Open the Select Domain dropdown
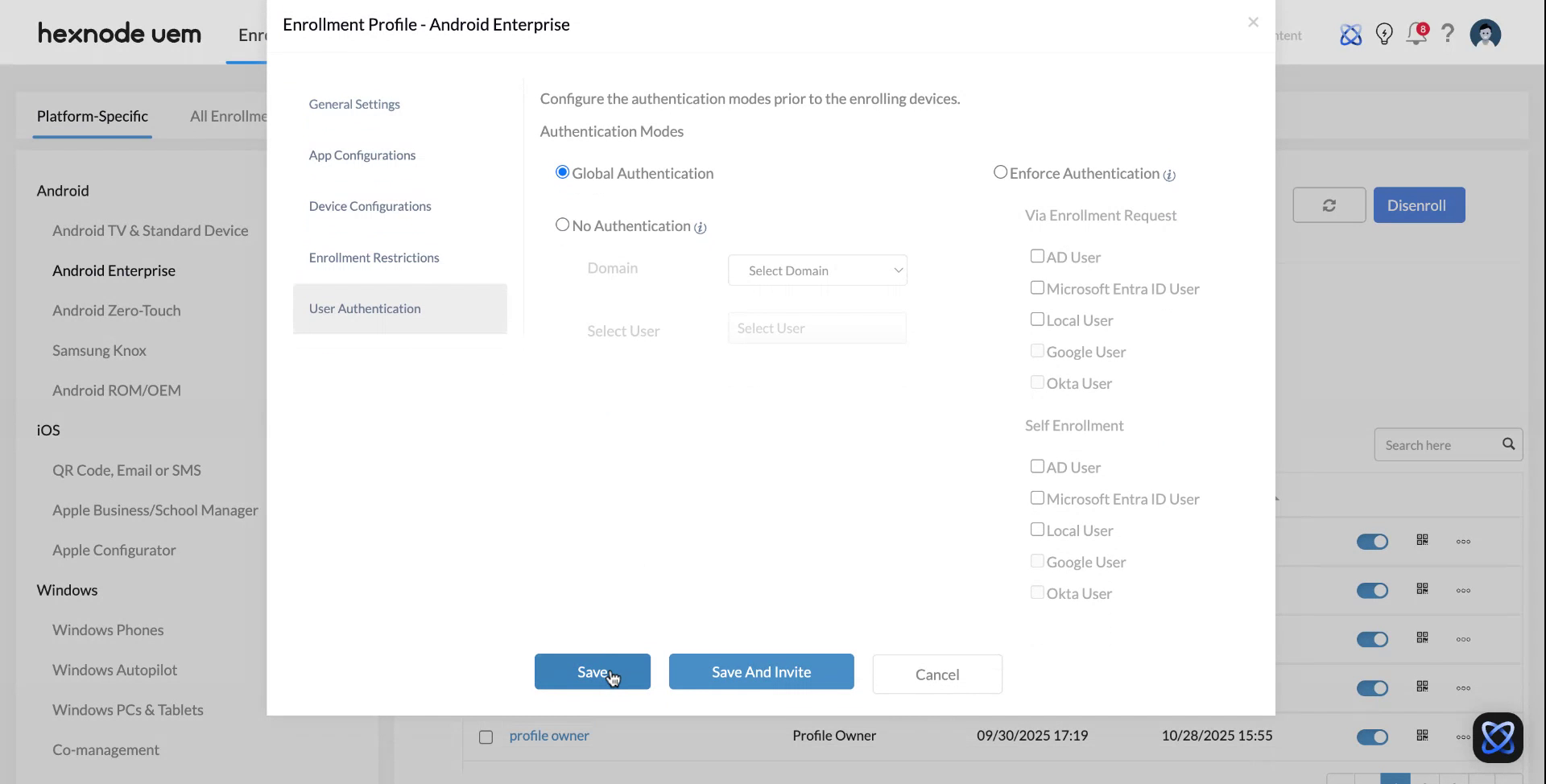This screenshot has width=1546, height=784. (x=817, y=270)
